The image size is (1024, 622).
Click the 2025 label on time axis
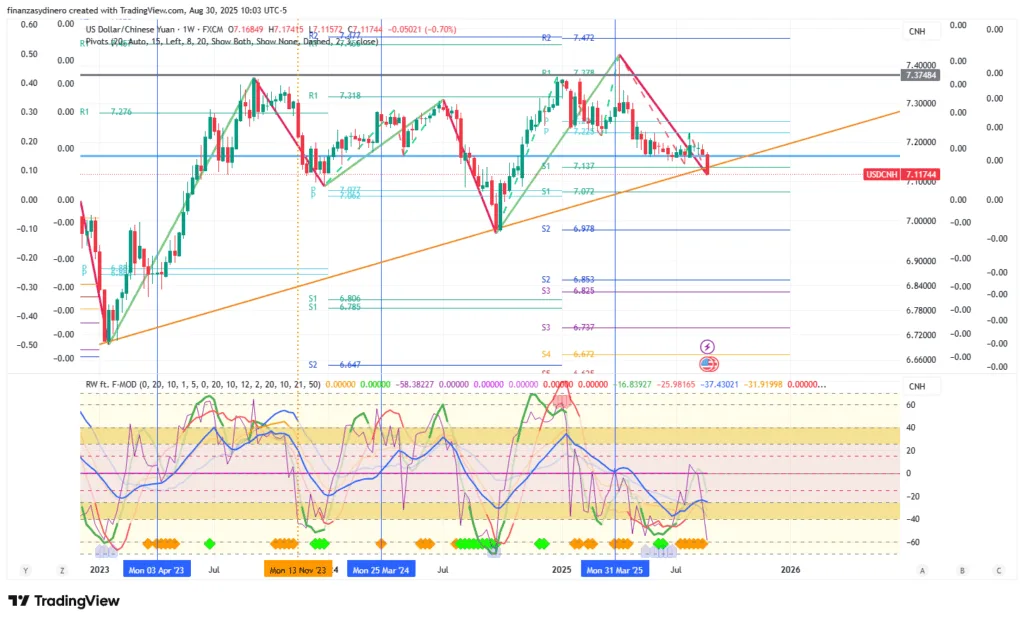click(561, 570)
